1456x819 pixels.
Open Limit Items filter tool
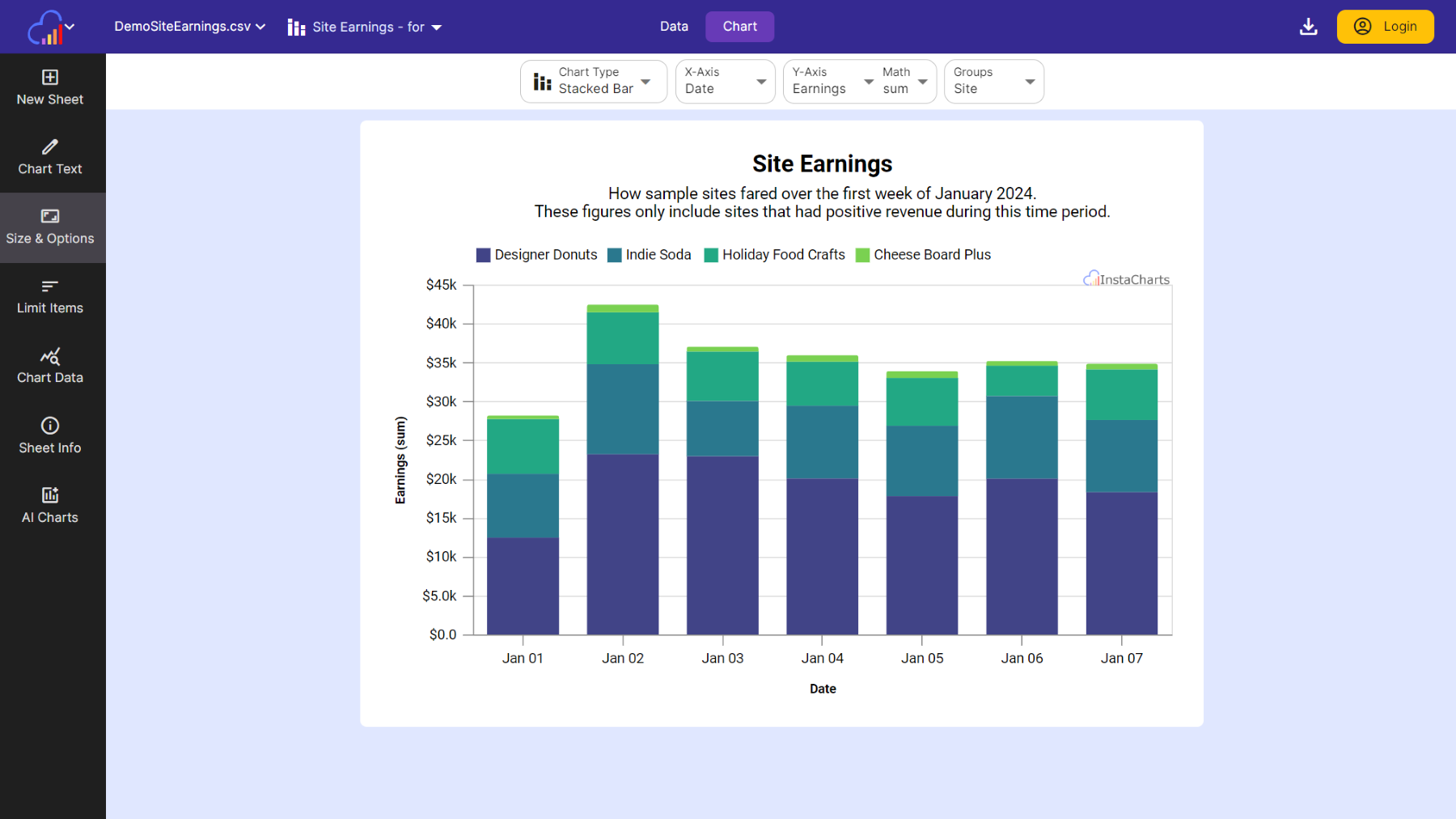click(50, 297)
